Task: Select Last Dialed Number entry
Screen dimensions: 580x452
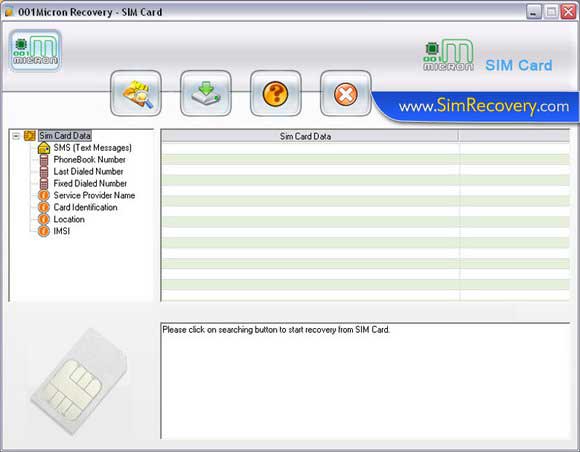Action: pyautogui.click(x=88, y=172)
